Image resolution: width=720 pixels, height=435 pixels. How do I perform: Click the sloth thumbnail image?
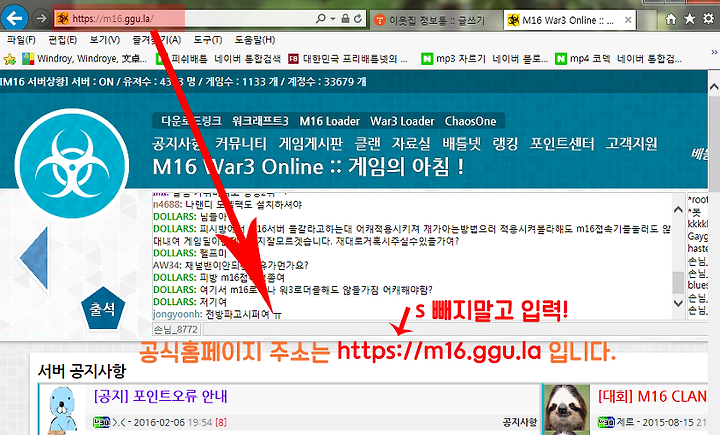[567, 409]
